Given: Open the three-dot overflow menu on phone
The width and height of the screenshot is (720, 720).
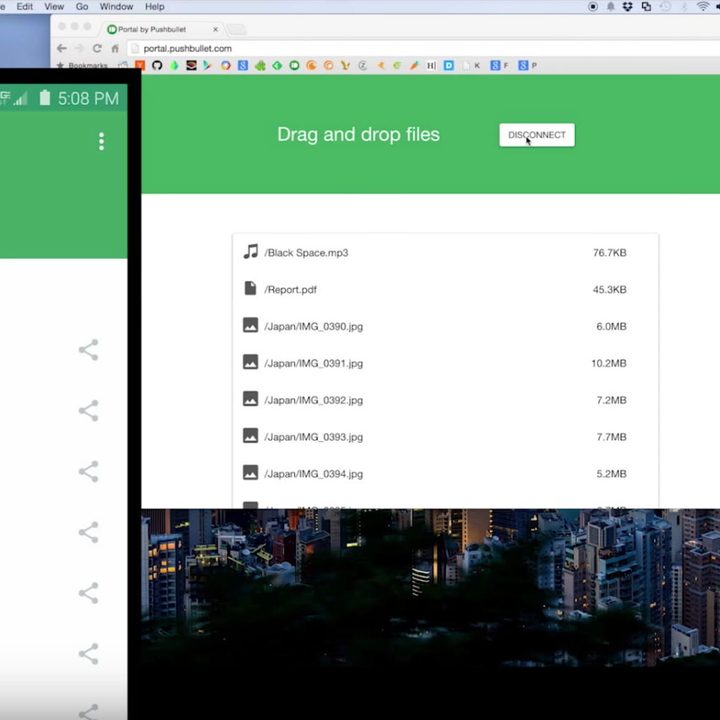Looking at the screenshot, I should pyautogui.click(x=101, y=141).
